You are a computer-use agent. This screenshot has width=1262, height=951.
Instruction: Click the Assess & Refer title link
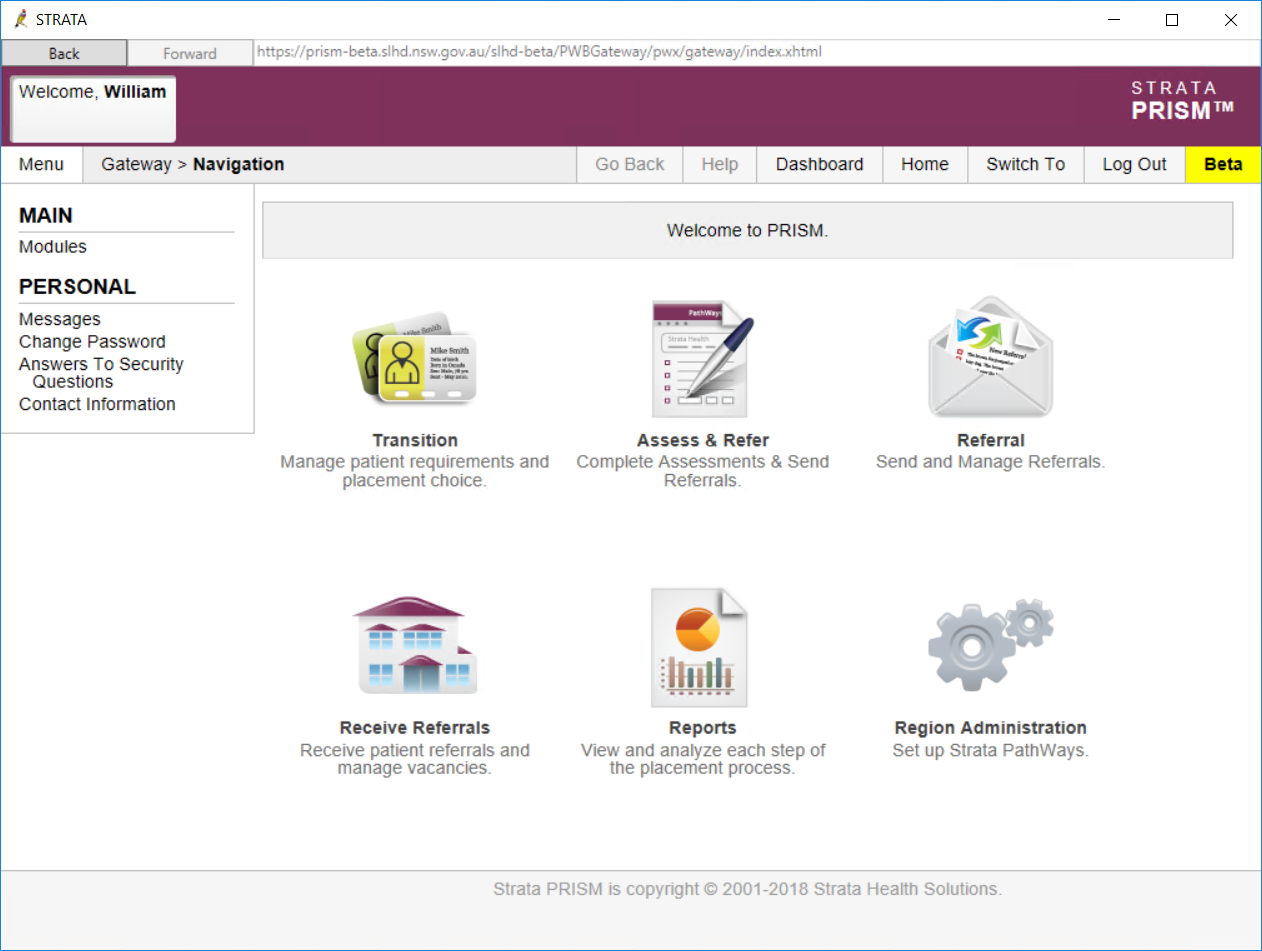703,440
